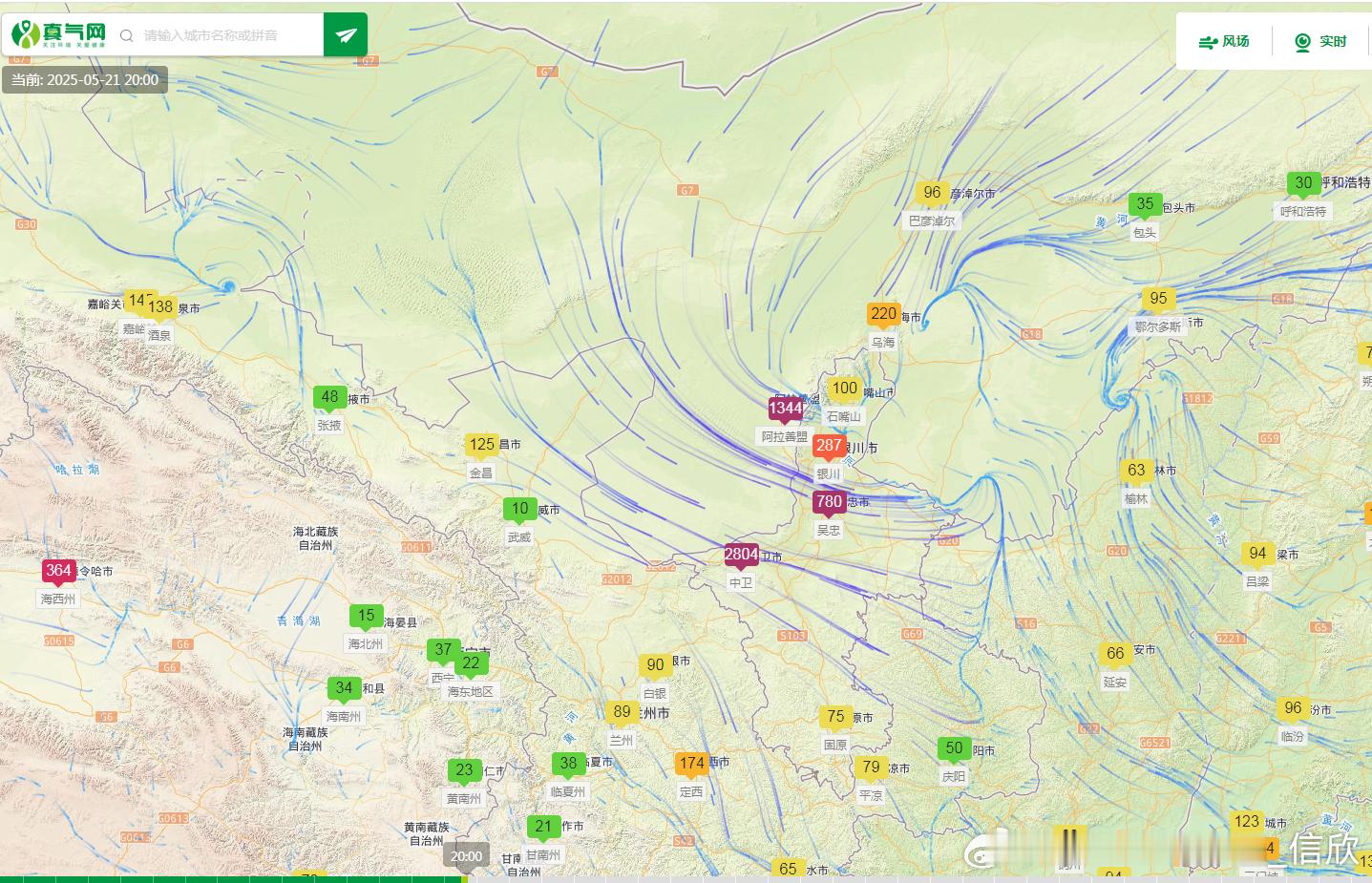The height and width of the screenshot is (883, 1372).
Task: Click the marker showing 123 at bottom right
Action: [1246, 822]
